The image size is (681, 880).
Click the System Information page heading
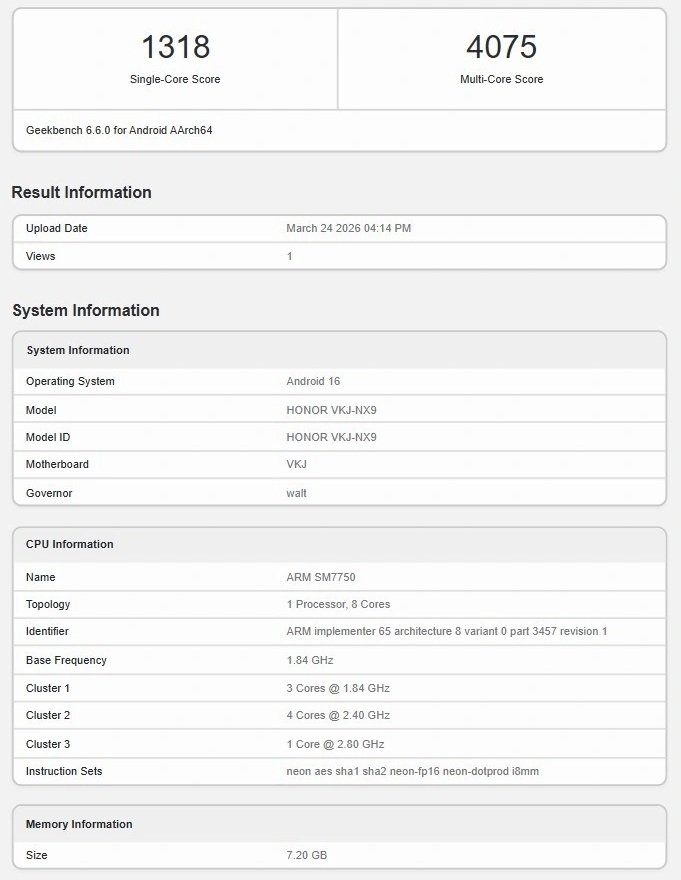point(86,310)
